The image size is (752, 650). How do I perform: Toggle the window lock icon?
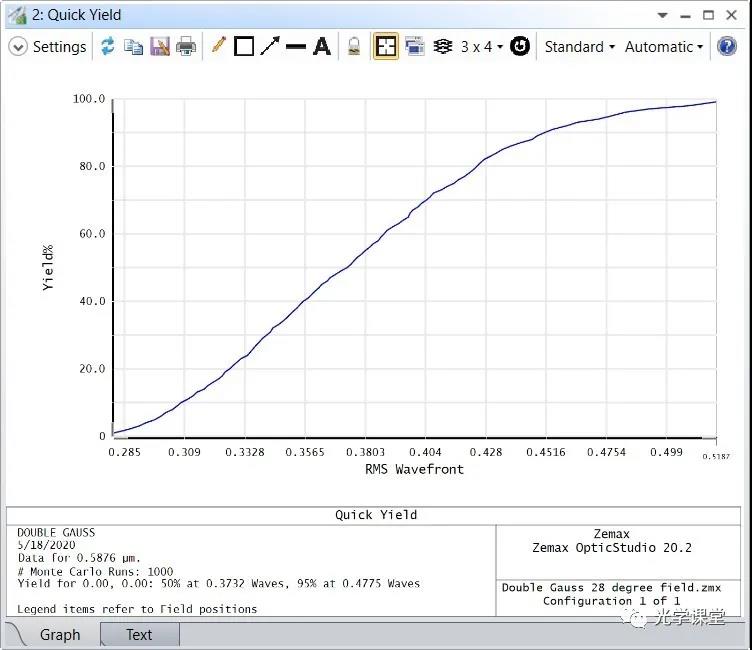tap(353, 47)
